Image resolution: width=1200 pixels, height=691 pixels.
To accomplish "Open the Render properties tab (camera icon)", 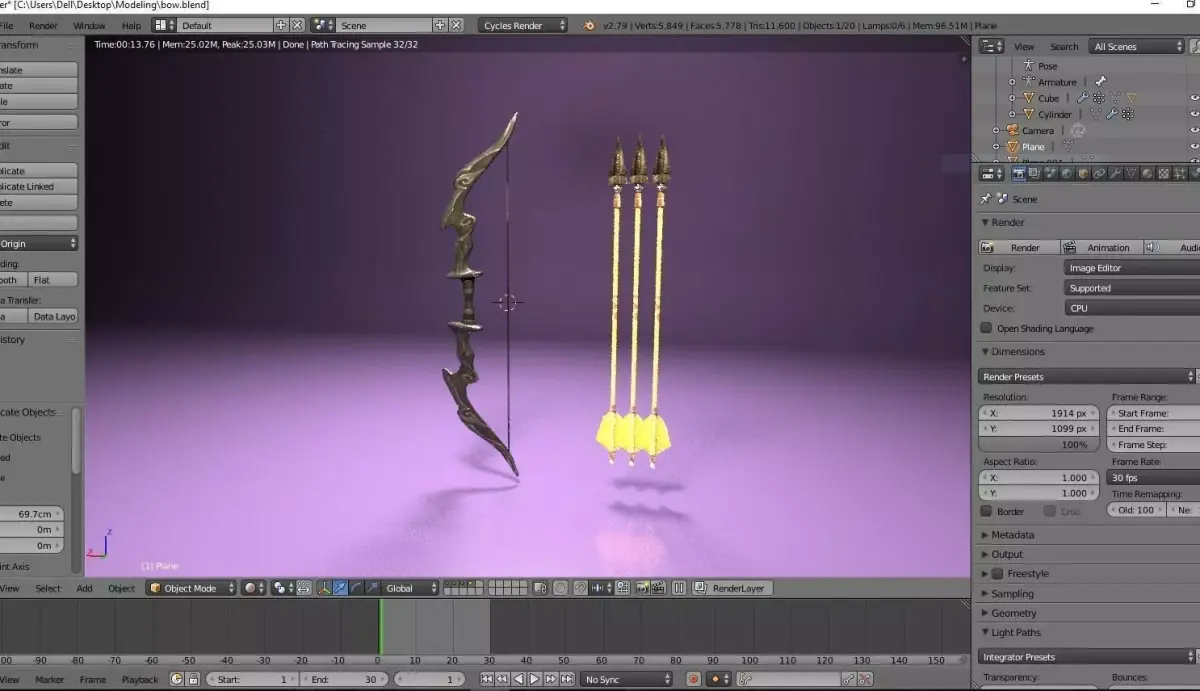I will tap(1020, 173).
